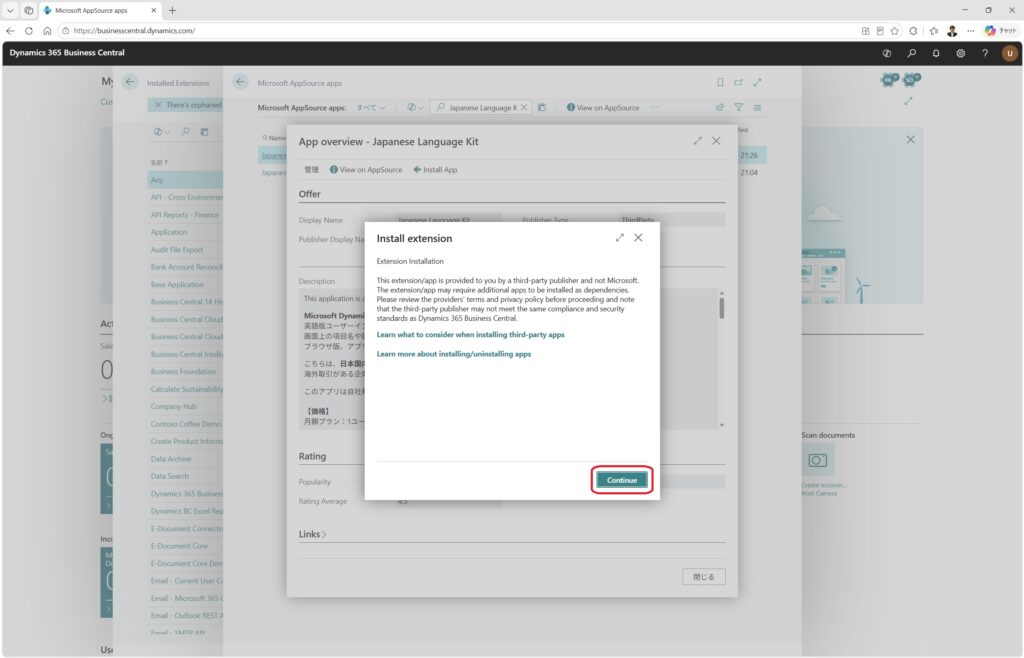
Task: Open a new browser tab
Action: 172,10
